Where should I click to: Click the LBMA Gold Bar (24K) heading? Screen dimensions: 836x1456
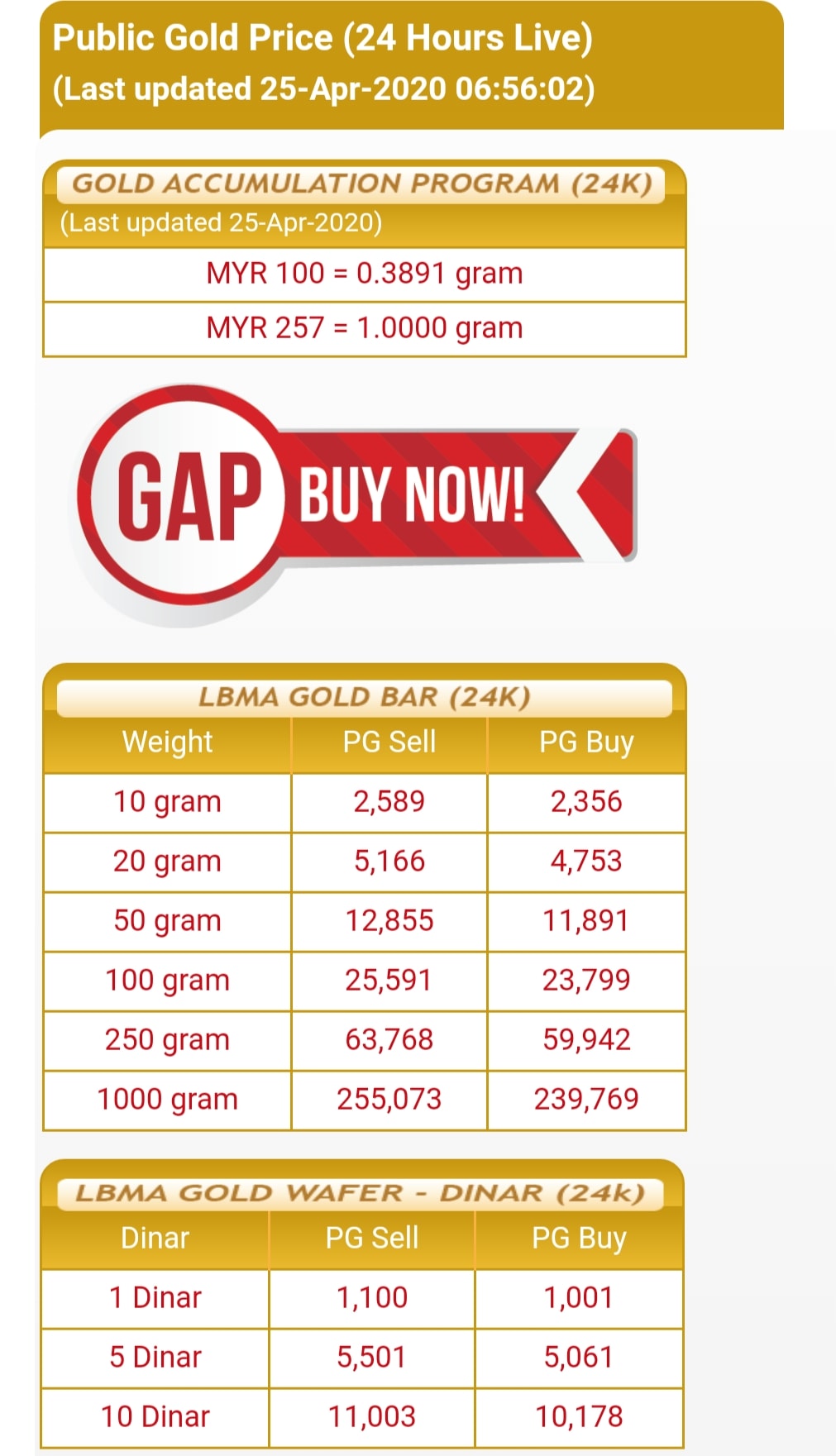point(364,697)
